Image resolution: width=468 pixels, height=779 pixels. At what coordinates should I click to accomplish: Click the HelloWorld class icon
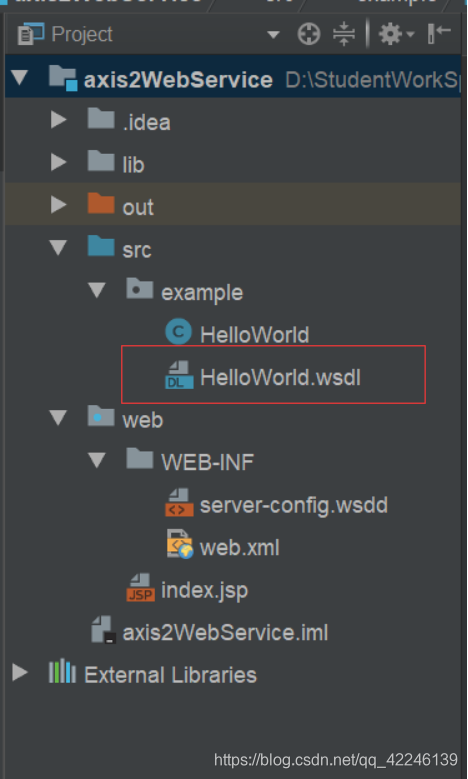178,332
